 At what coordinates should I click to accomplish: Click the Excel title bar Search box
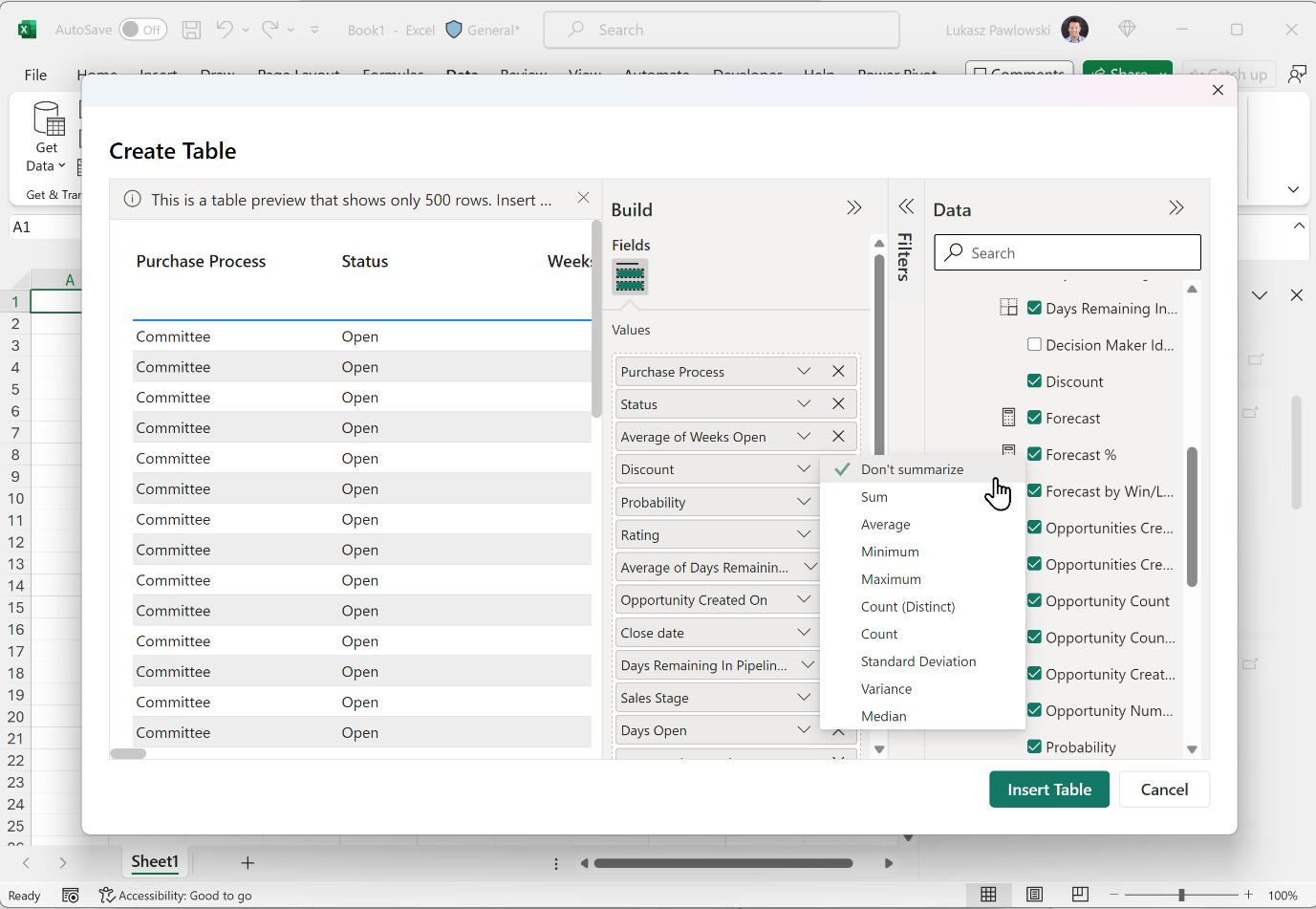tap(722, 30)
